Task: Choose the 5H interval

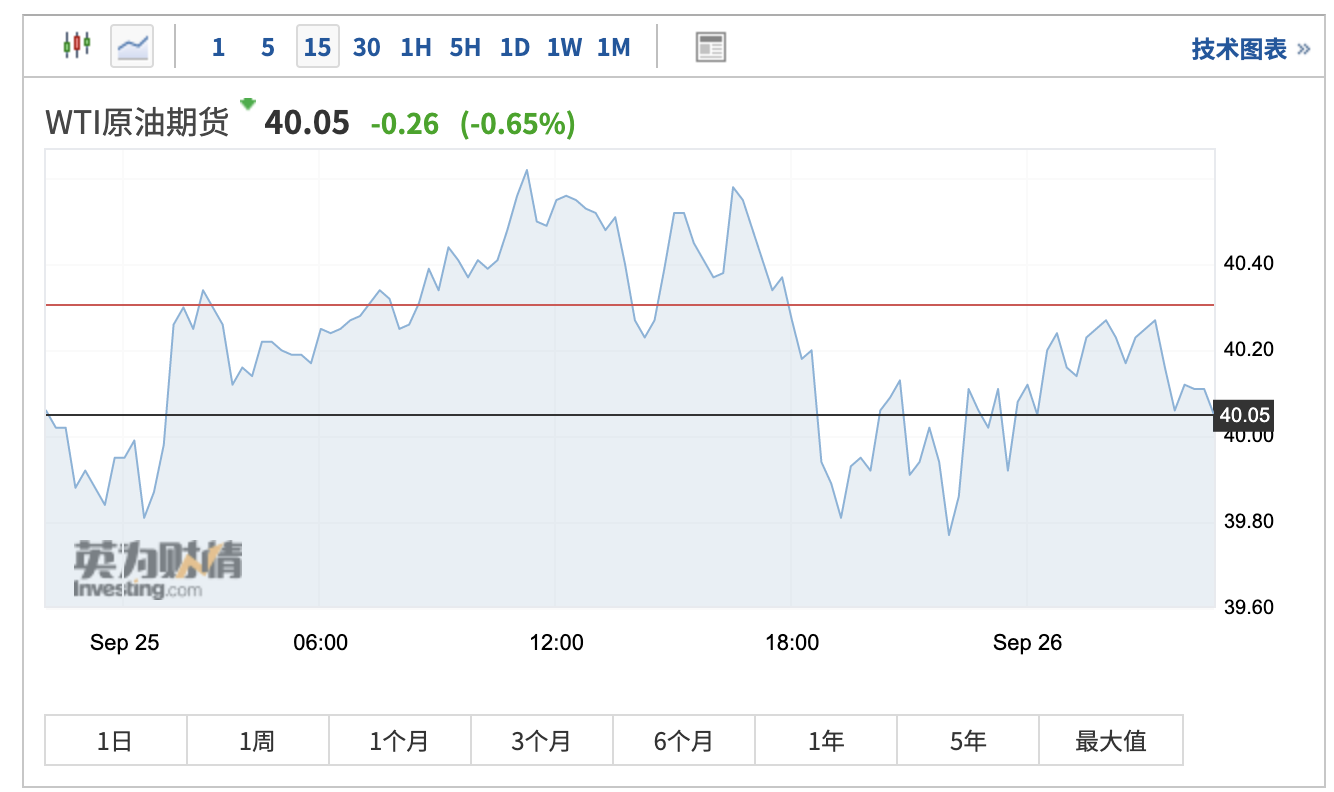Action: click(x=465, y=47)
